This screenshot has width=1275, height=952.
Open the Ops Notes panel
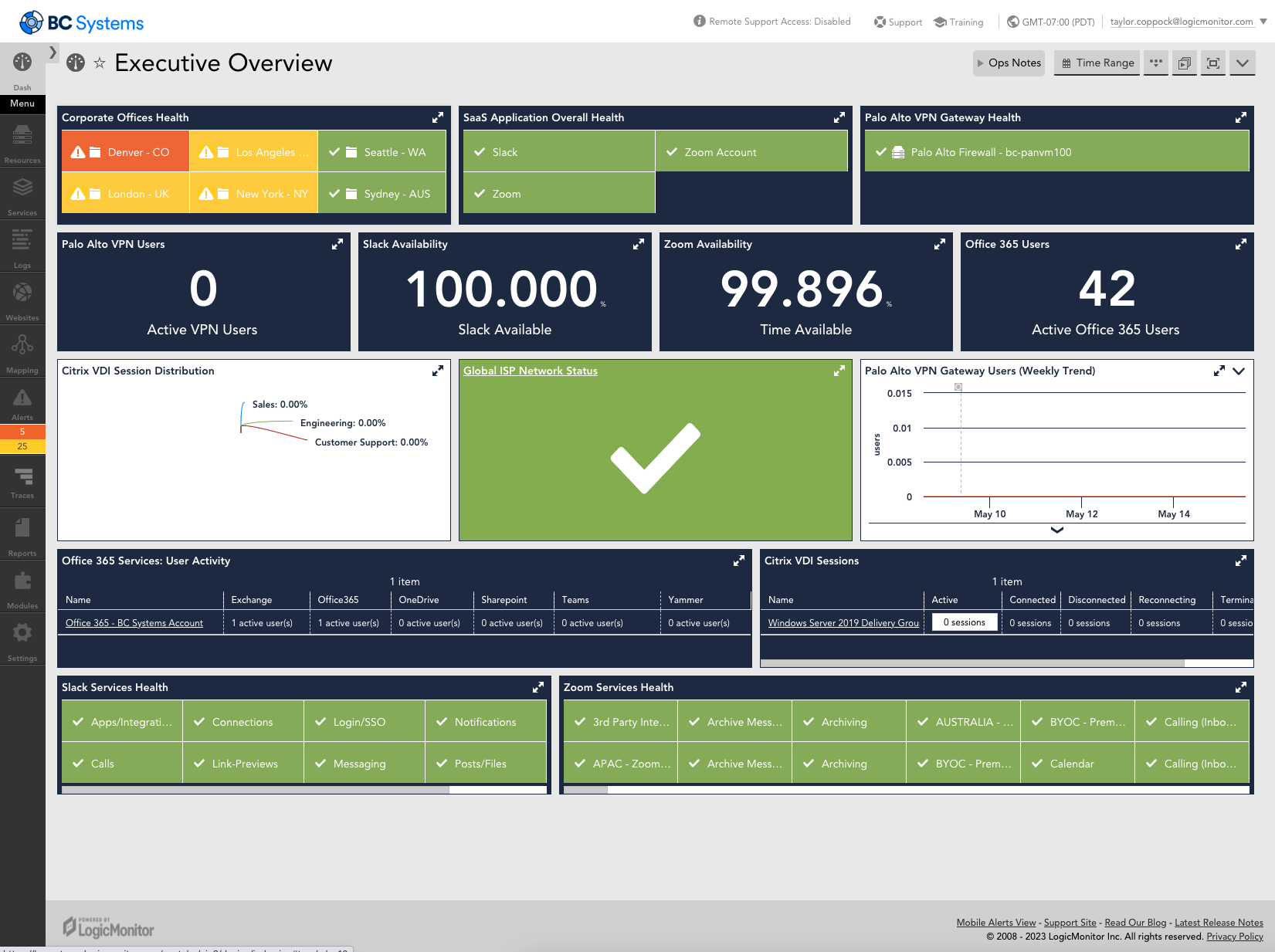(x=1009, y=63)
